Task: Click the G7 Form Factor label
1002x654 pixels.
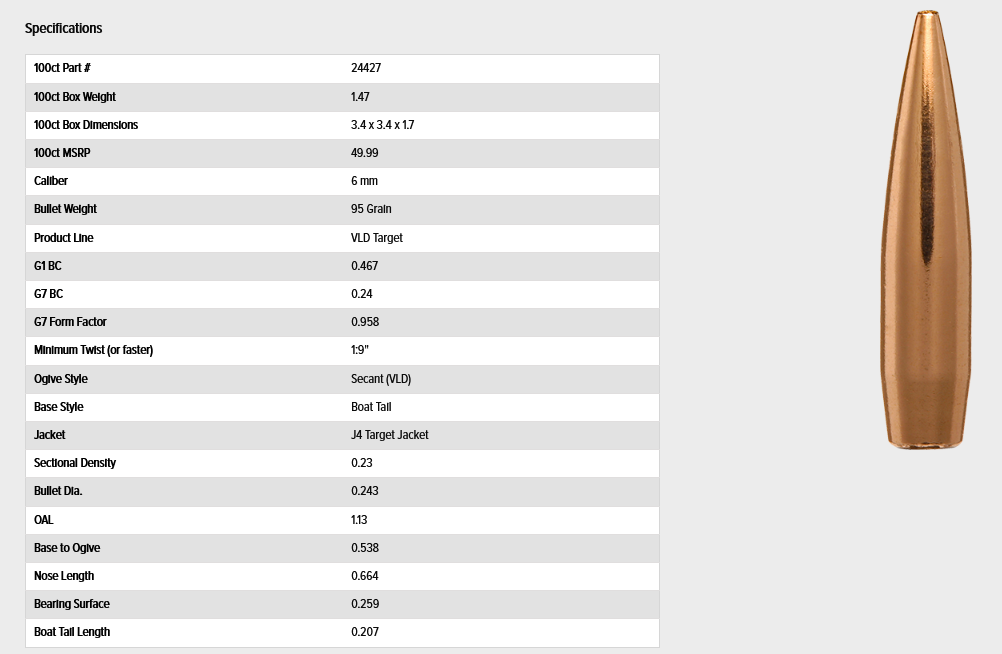Action: coord(70,322)
